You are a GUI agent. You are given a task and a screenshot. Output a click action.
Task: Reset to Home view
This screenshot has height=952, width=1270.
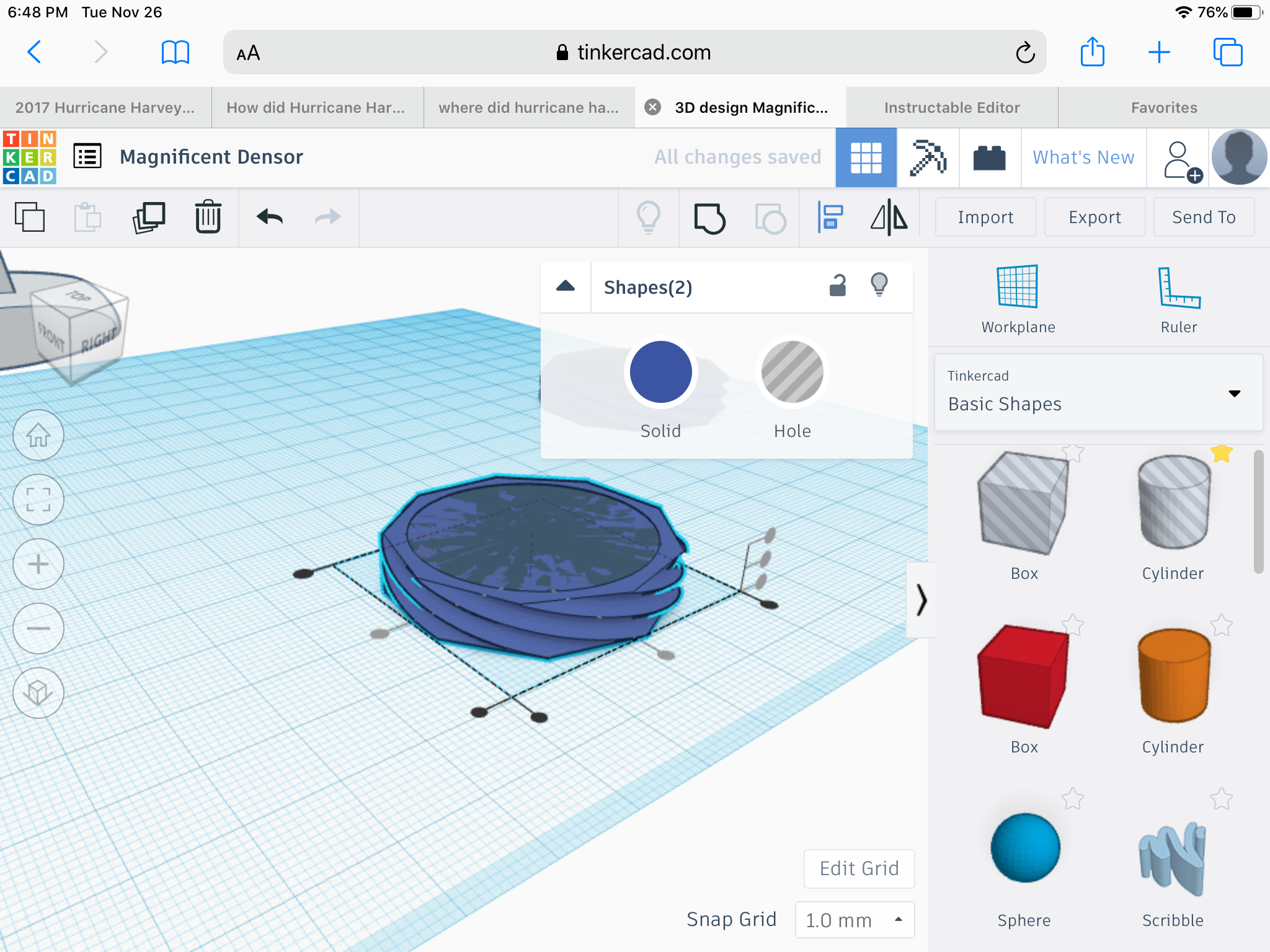(x=38, y=435)
